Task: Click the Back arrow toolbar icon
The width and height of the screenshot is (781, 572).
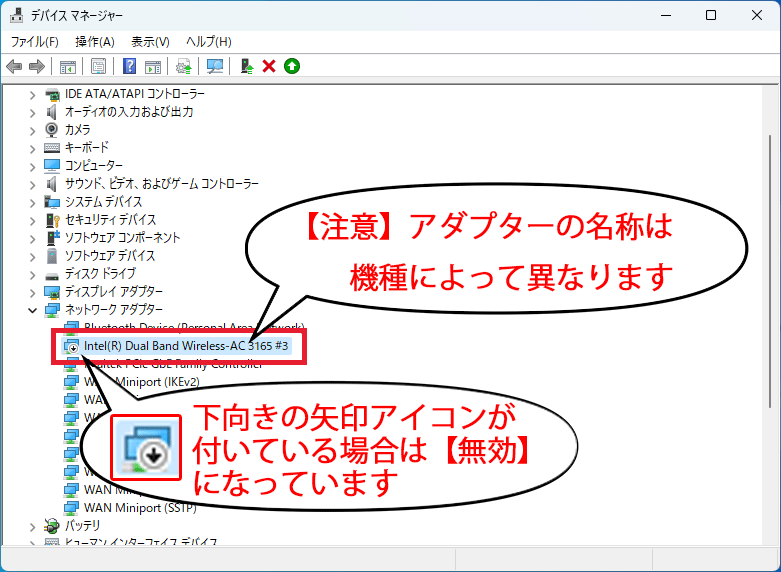Action: coord(14,66)
